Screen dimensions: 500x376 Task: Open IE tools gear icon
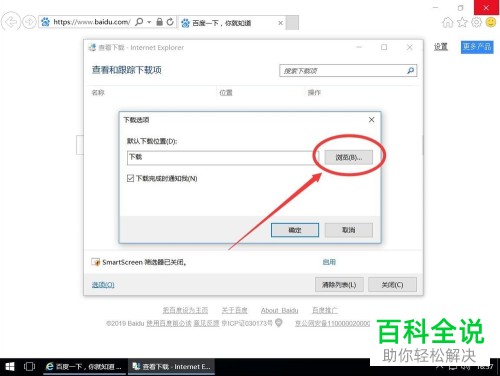tap(476, 22)
